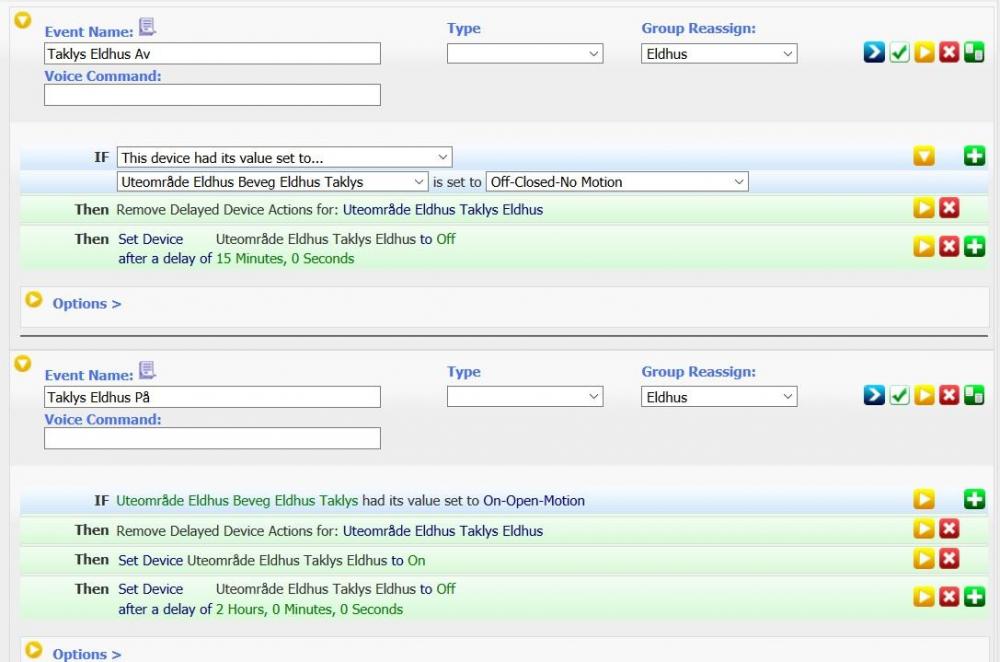
Task: Open the Type dropdown for Taklys Eldhus På
Action: coord(524,397)
